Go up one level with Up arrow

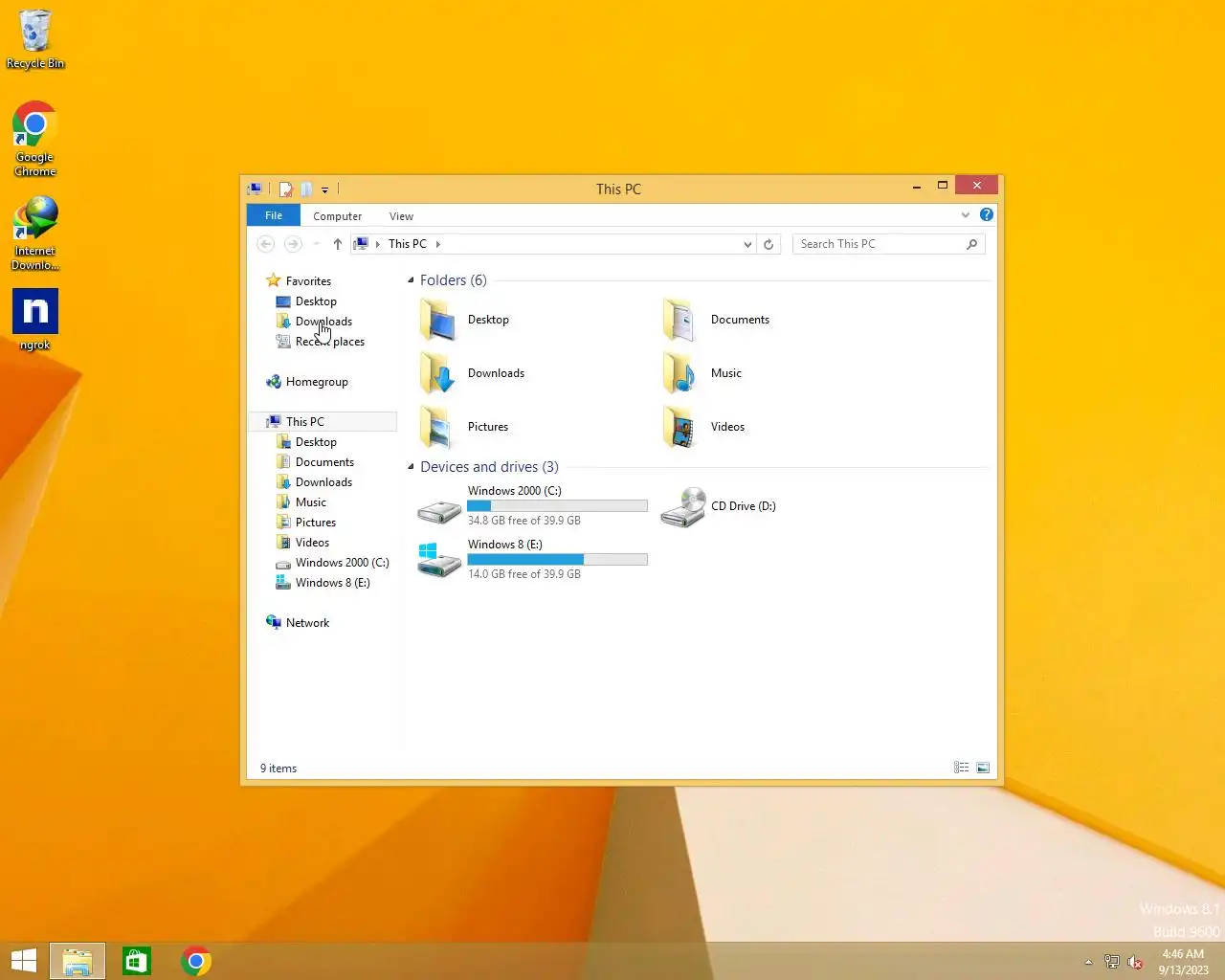point(337,244)
